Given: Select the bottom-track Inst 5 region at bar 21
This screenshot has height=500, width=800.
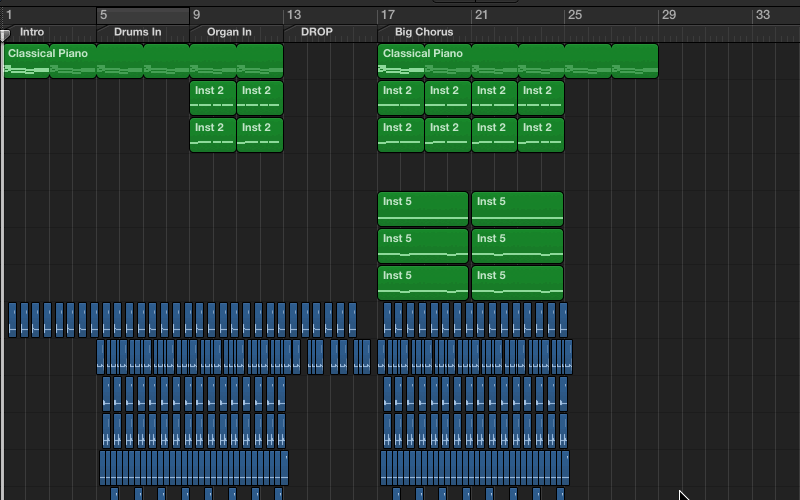Looking at the screenshot, I should tap(518, 283).
